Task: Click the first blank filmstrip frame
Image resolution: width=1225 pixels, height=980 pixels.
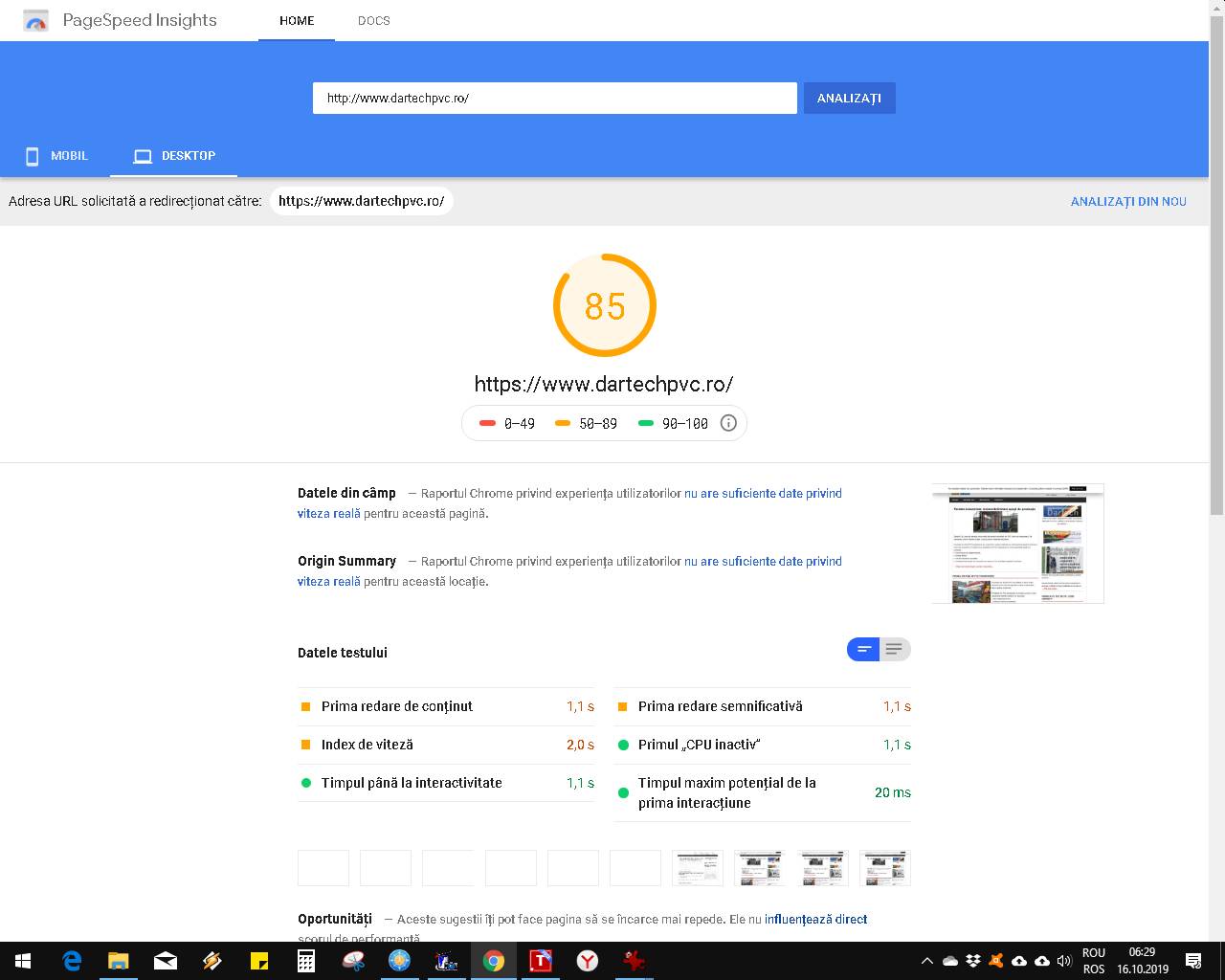Action: coord(323,868)
